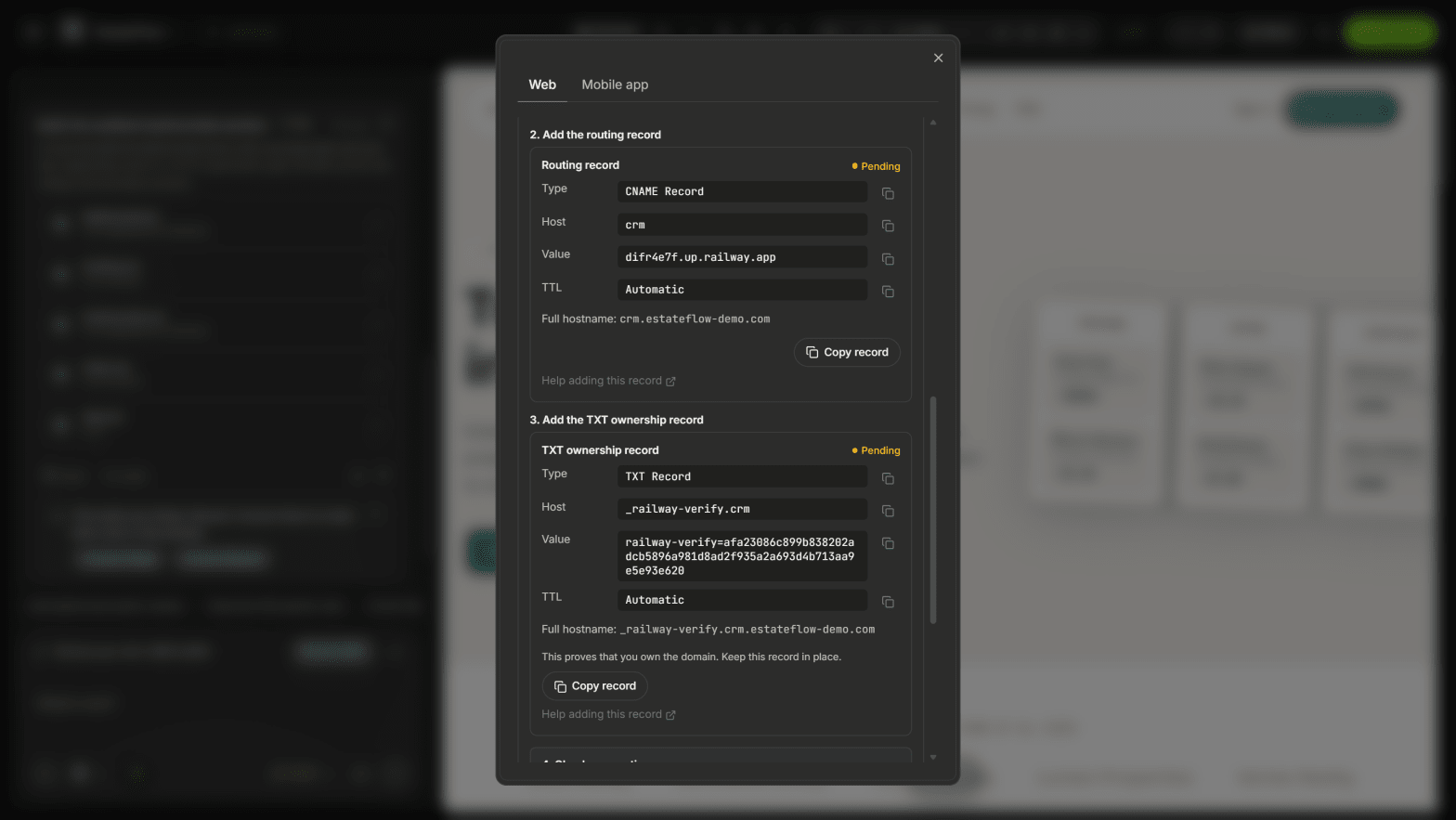Copy the entire TXT ownership record
1456x820 pixels.
(x=594, y=686)
